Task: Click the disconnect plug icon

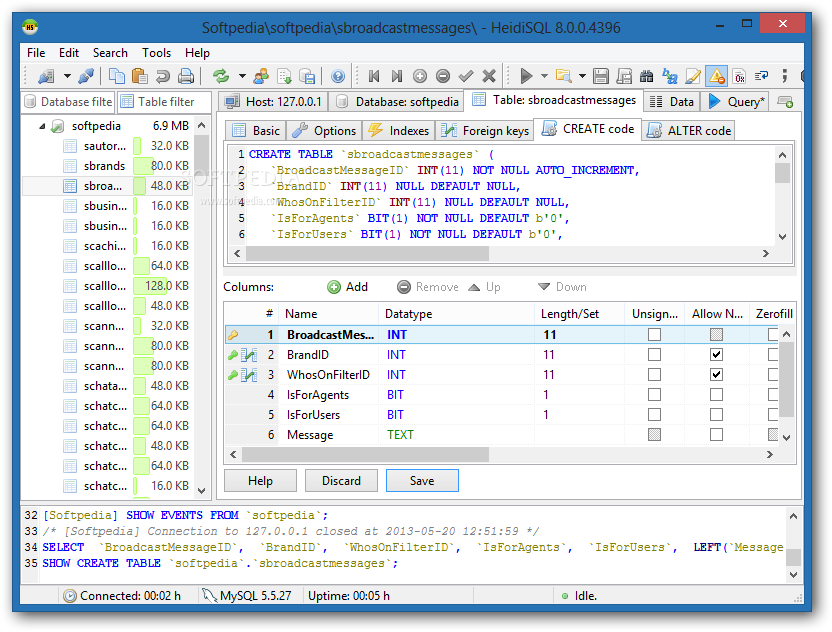Action: pyautogui.click(x=86, y=76)
